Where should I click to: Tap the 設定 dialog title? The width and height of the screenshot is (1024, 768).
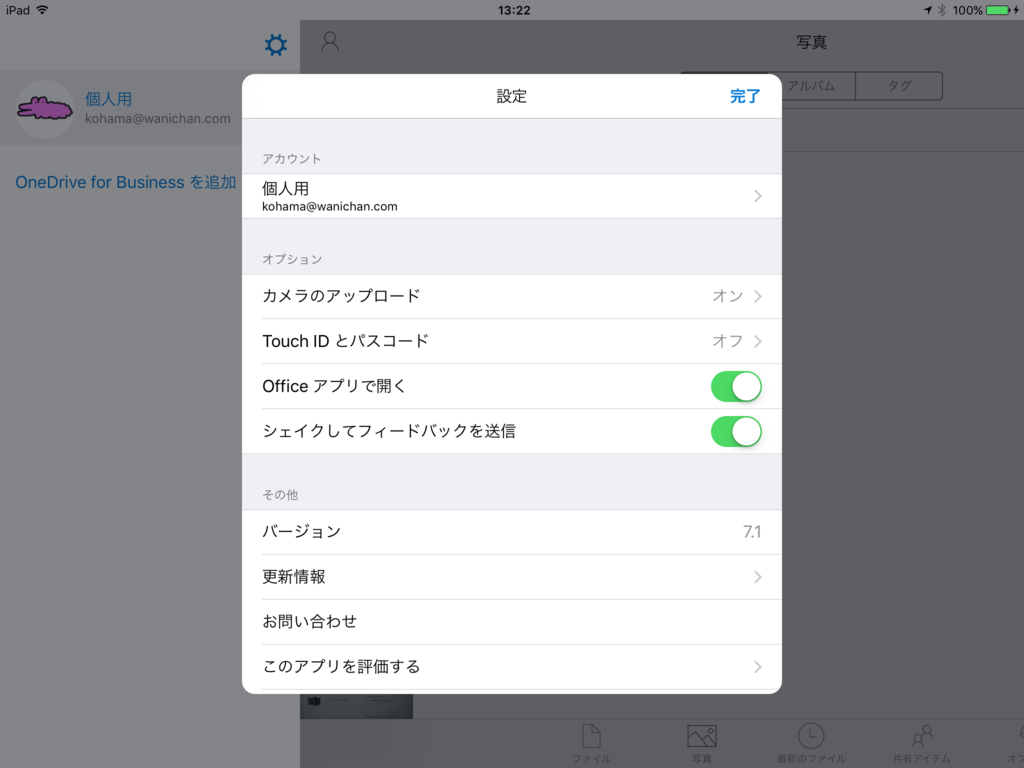[511, 97]
